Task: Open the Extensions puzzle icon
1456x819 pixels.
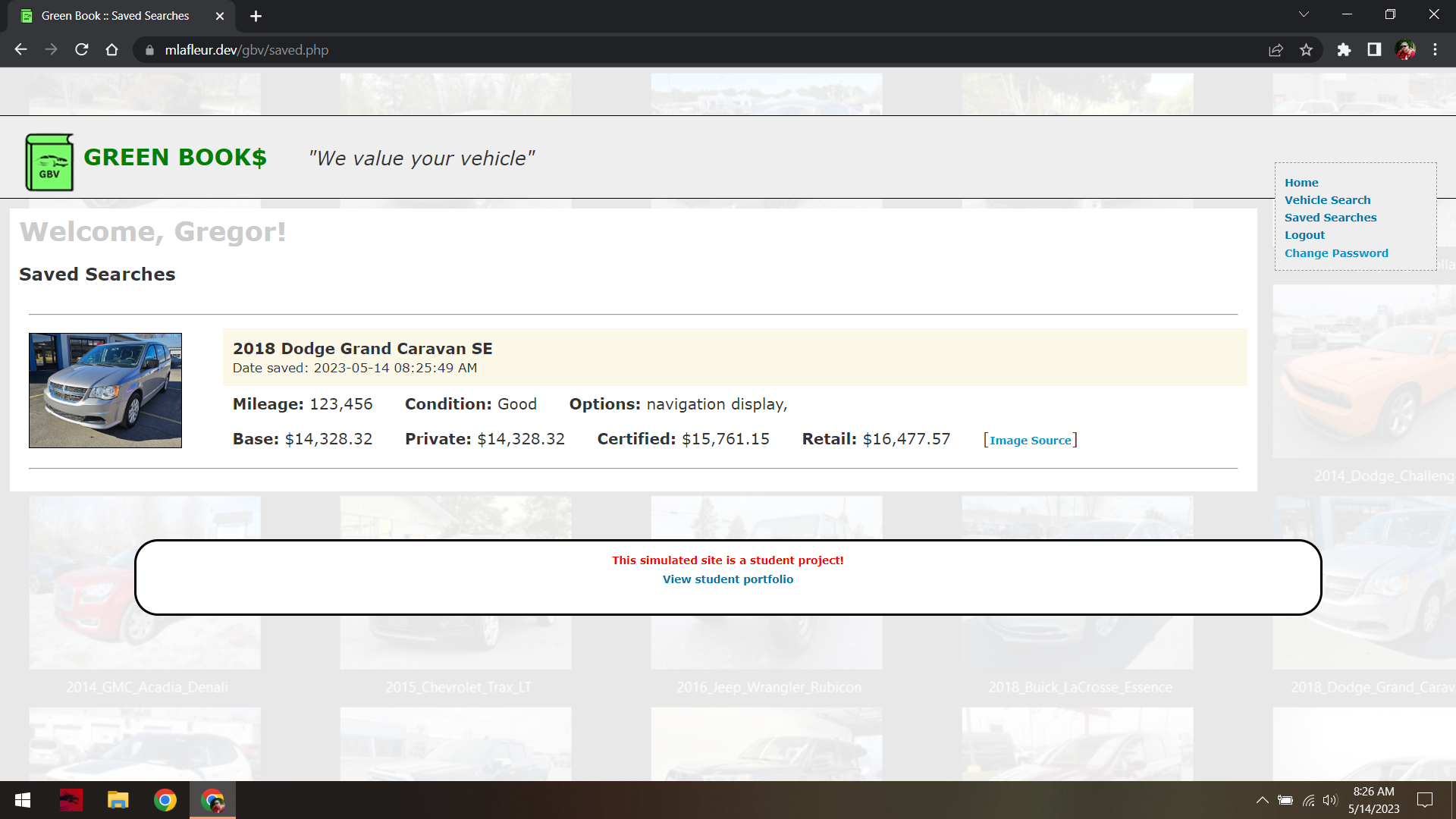Action: point(1344,50)
